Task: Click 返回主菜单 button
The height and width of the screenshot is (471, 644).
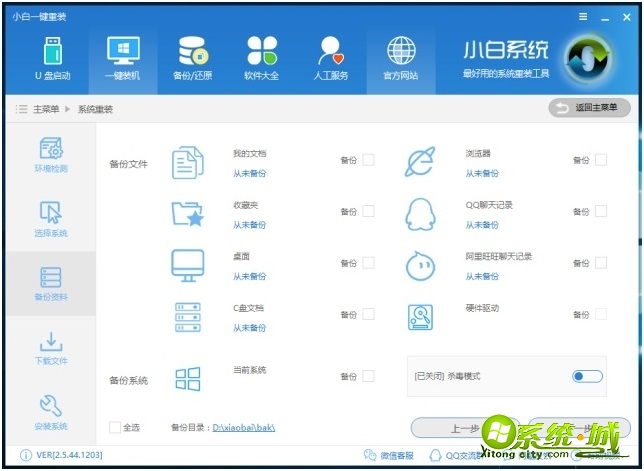Action: (x=589, y=108)
